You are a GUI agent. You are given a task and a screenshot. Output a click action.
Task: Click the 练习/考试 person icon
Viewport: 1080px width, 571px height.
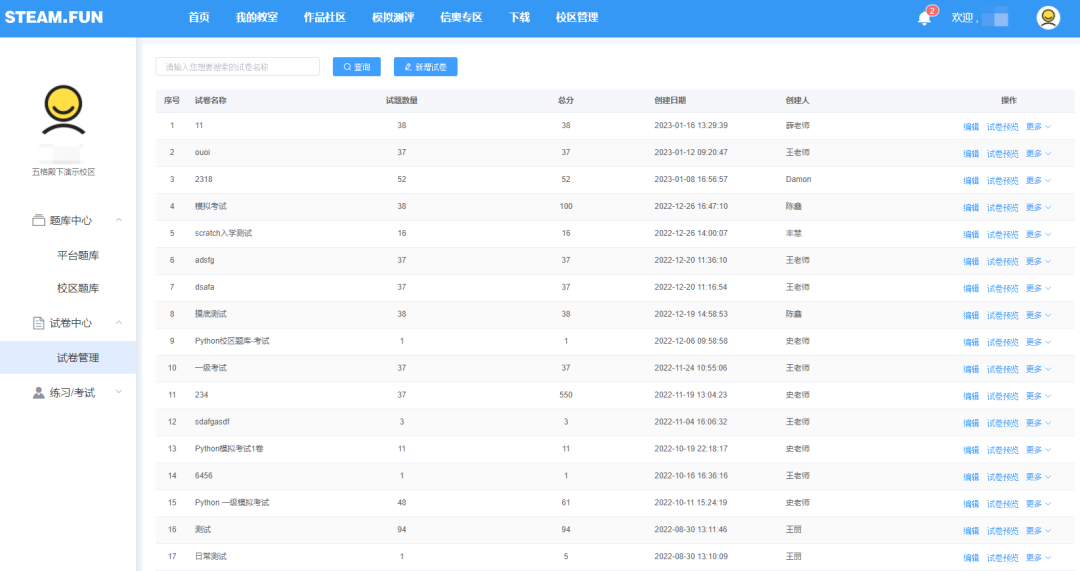39,393
